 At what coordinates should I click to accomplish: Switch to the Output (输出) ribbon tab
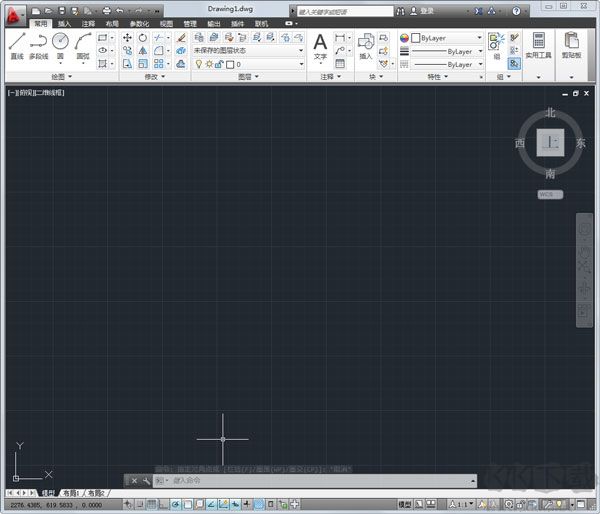(214, 24)
